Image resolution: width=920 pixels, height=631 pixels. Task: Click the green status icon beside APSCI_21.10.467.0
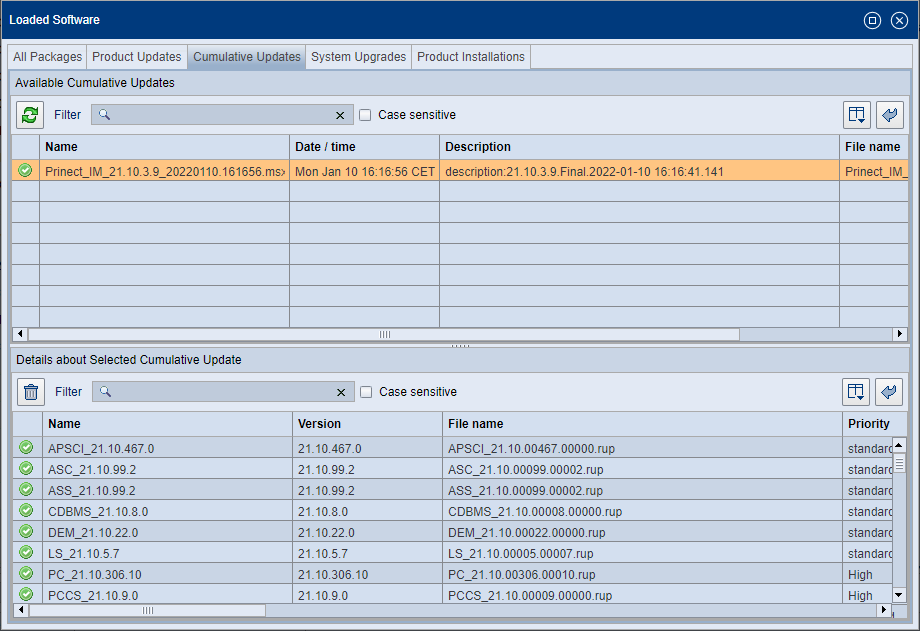[x=25, y=448]
